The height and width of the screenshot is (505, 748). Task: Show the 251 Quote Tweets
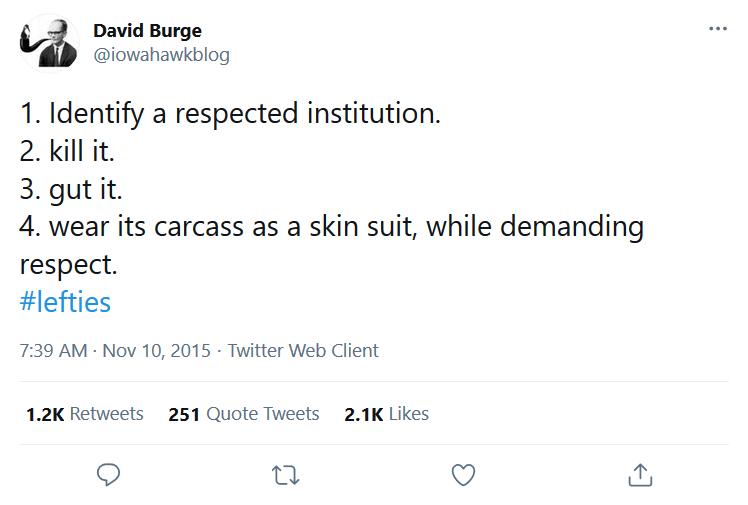(x=244, y=414)
